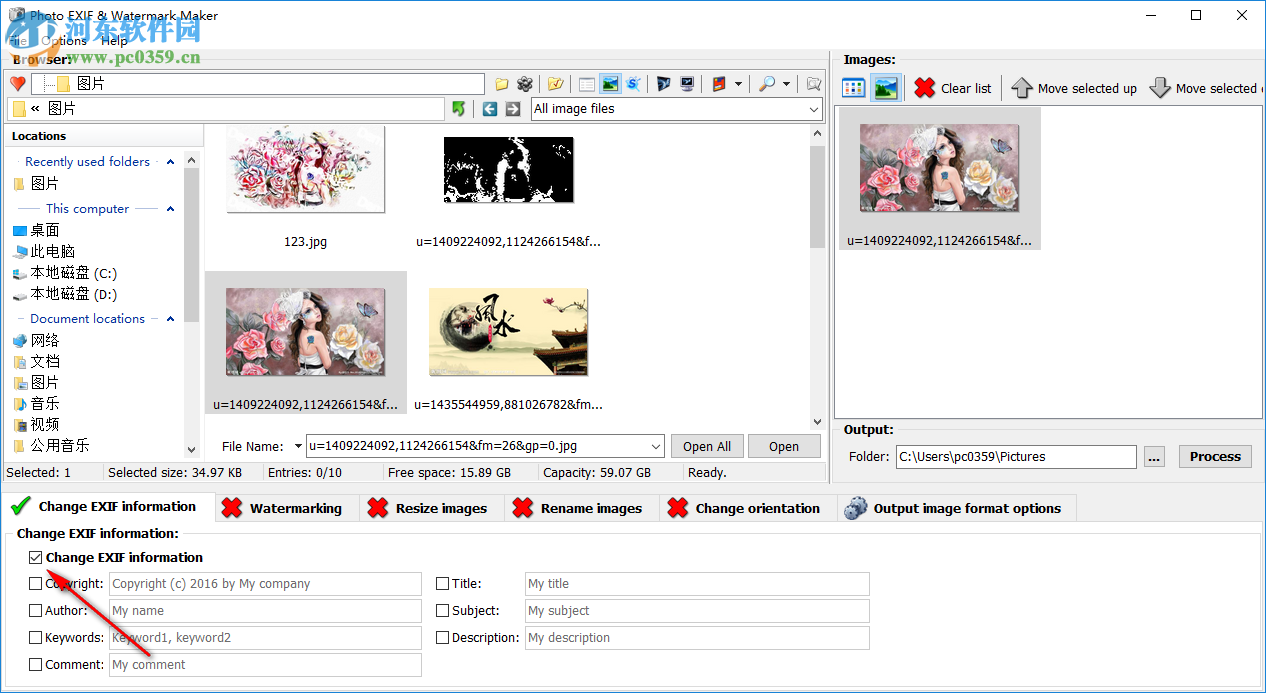Collapse the This computer section
This screenshot has width=1266, height=693.
[x=168, y=208]
